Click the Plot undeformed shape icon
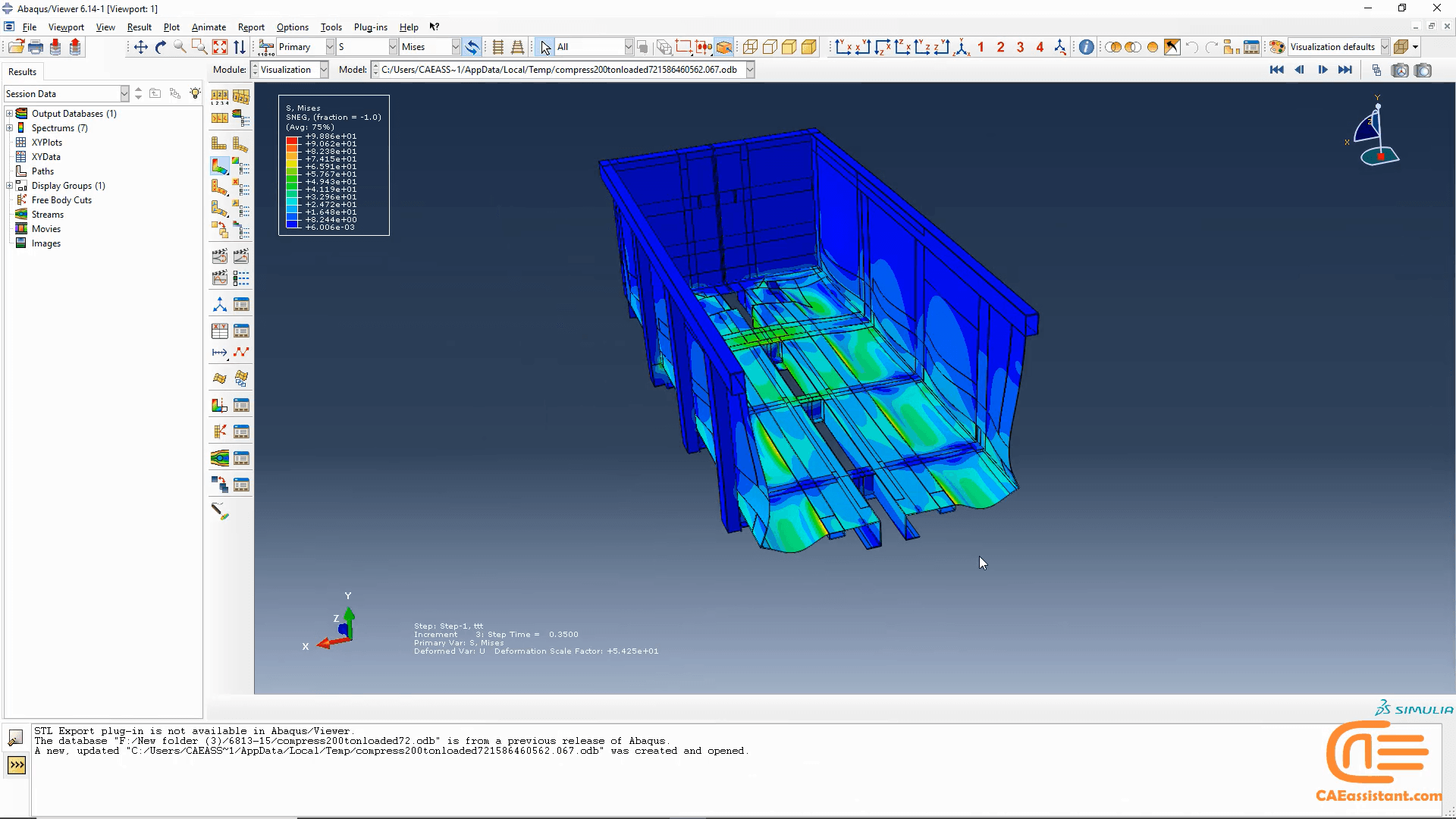Viewport: 1456px width, 819px height. click(219, 144)
